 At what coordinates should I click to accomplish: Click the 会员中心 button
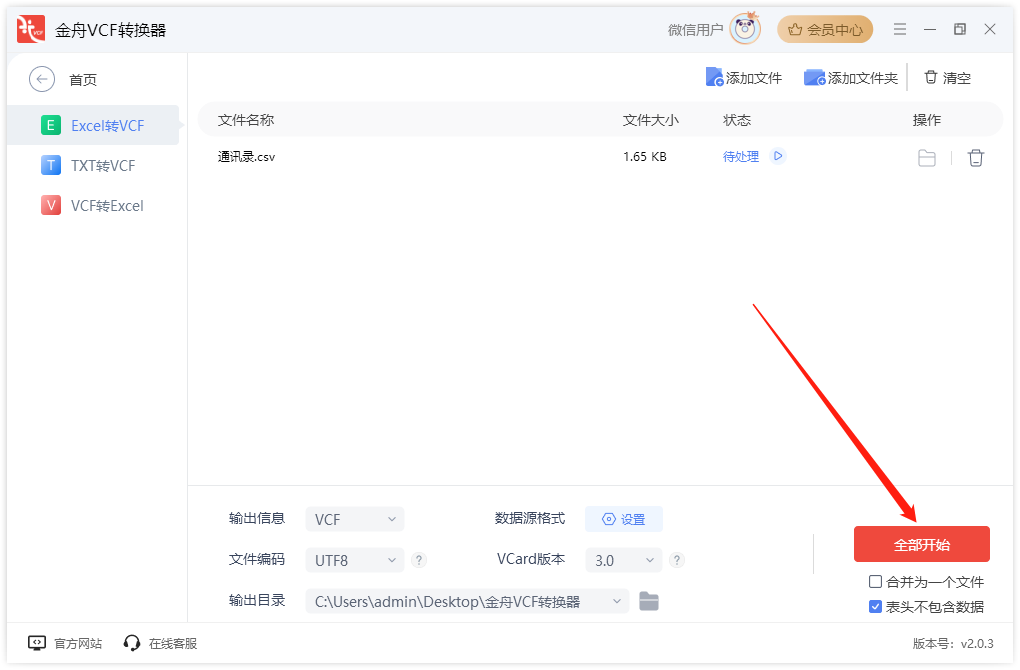(x=825, y=29)
